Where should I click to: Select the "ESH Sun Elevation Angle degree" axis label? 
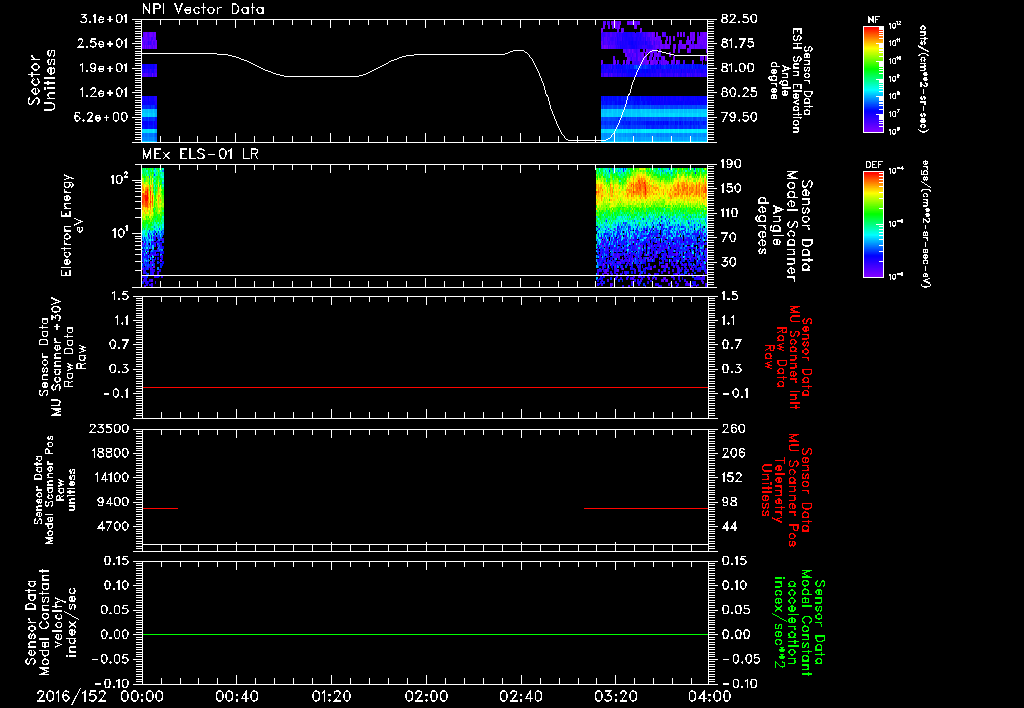pyautogui.click(x=790, y=80)
